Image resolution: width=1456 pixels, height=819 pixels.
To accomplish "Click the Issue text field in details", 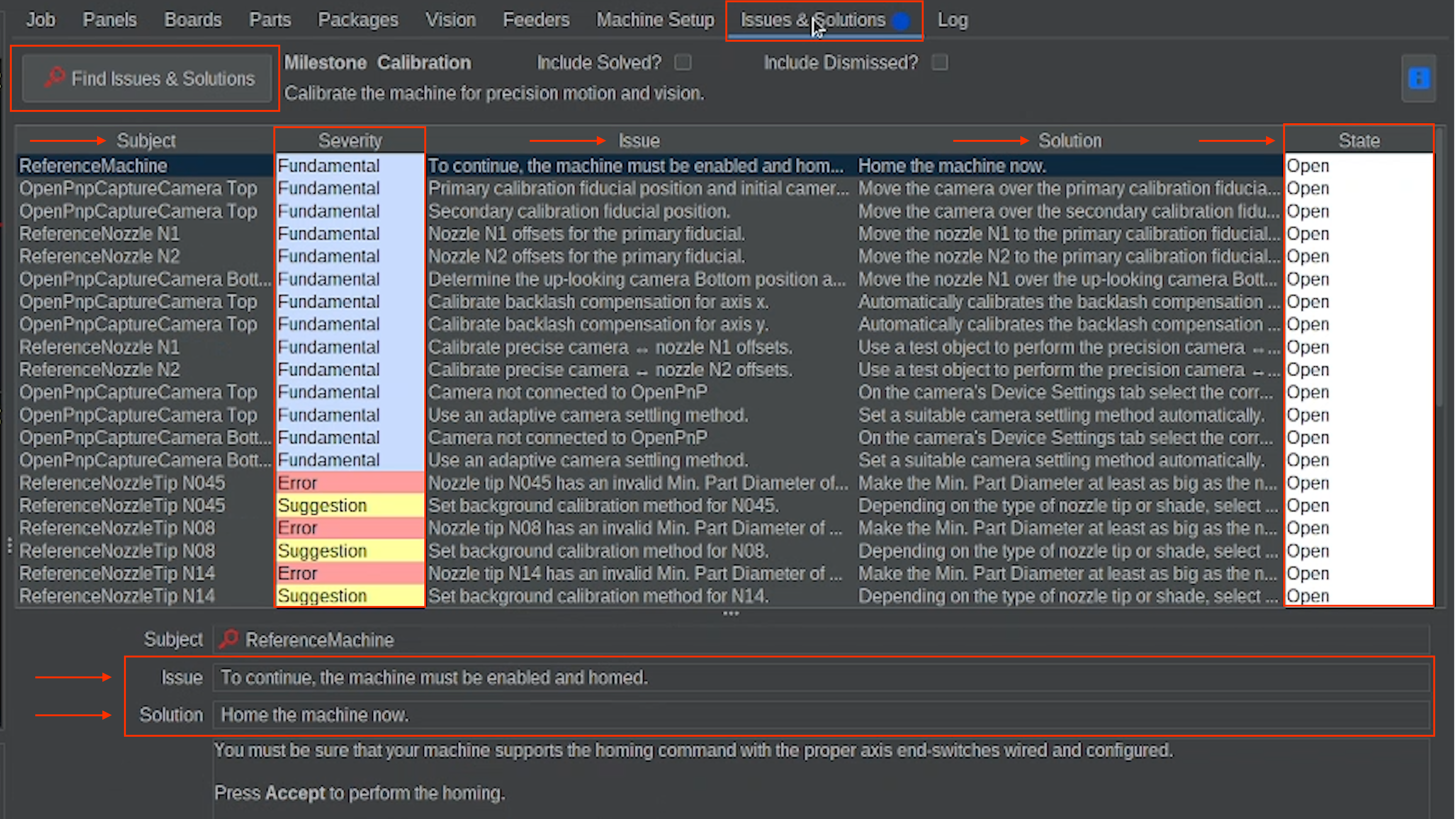I will tap(819, 677).
